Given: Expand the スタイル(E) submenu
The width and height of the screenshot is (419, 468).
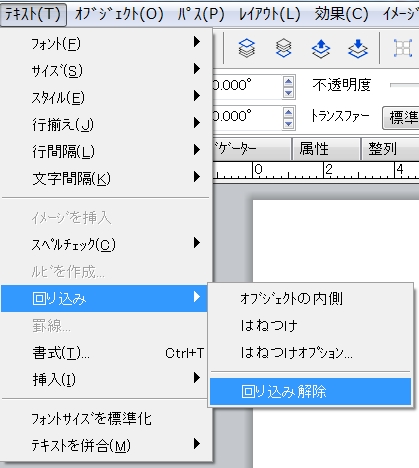Looking at the screenshot, I should (x=106, y=97).
